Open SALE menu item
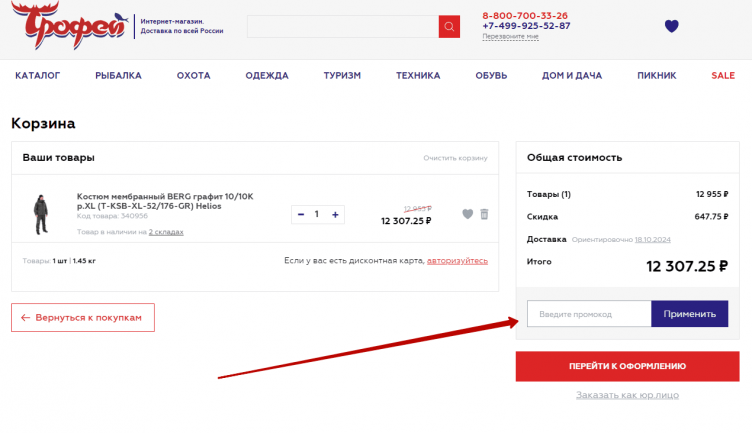This screenshot has width=752, height=433. [x=723, y=76]
